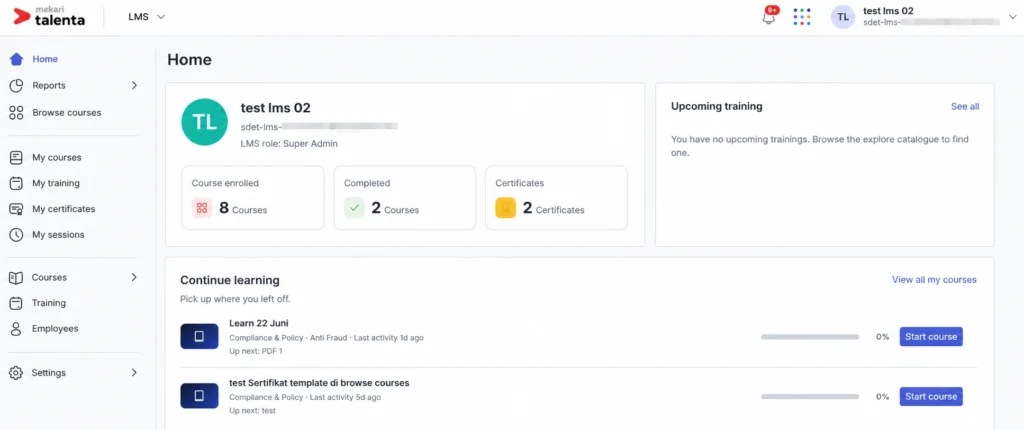
Task: Expand the Settings submenu chevron
Action: [134, 372]
